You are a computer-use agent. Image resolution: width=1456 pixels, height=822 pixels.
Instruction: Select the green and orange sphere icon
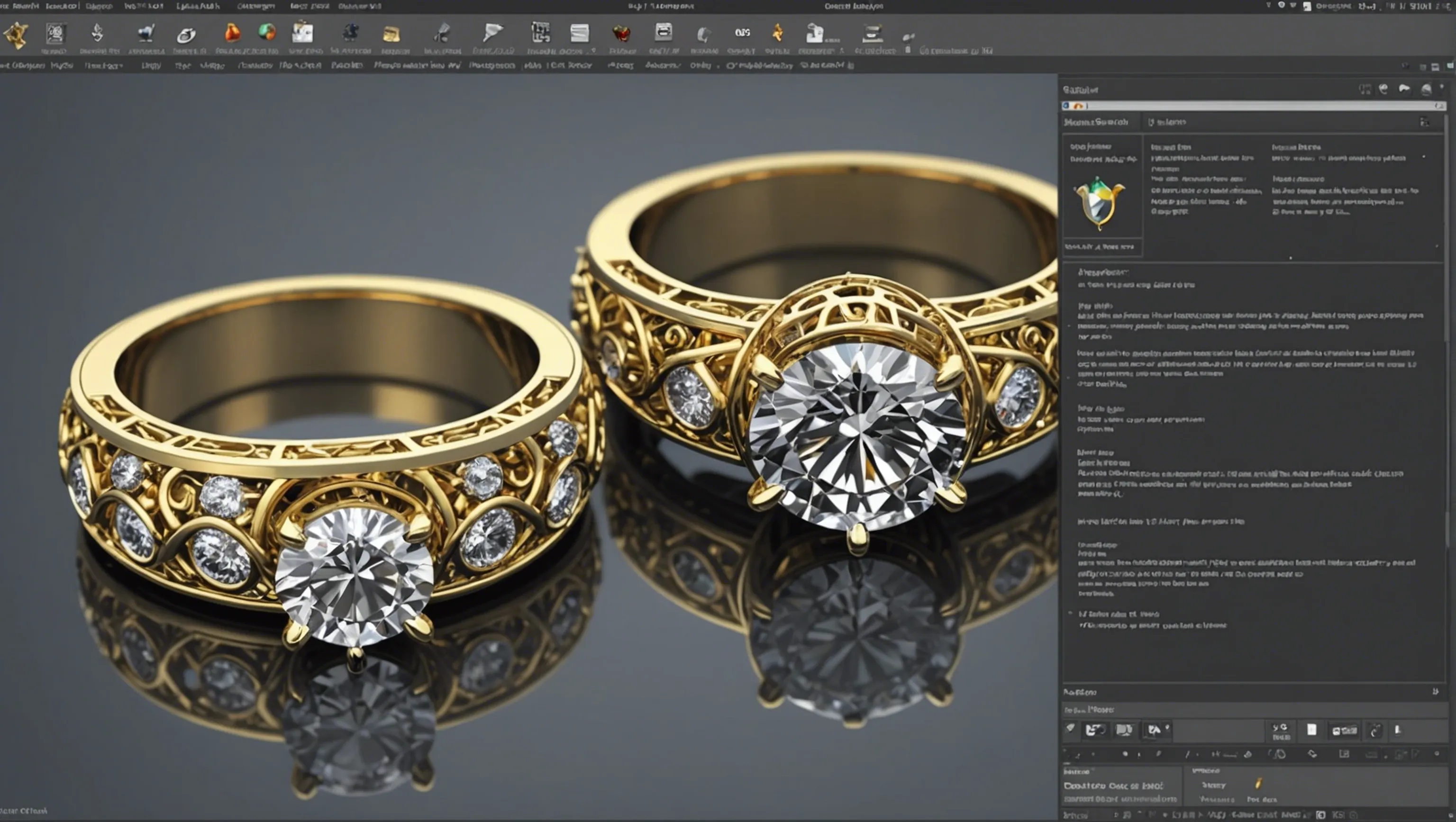click(267, 32)
